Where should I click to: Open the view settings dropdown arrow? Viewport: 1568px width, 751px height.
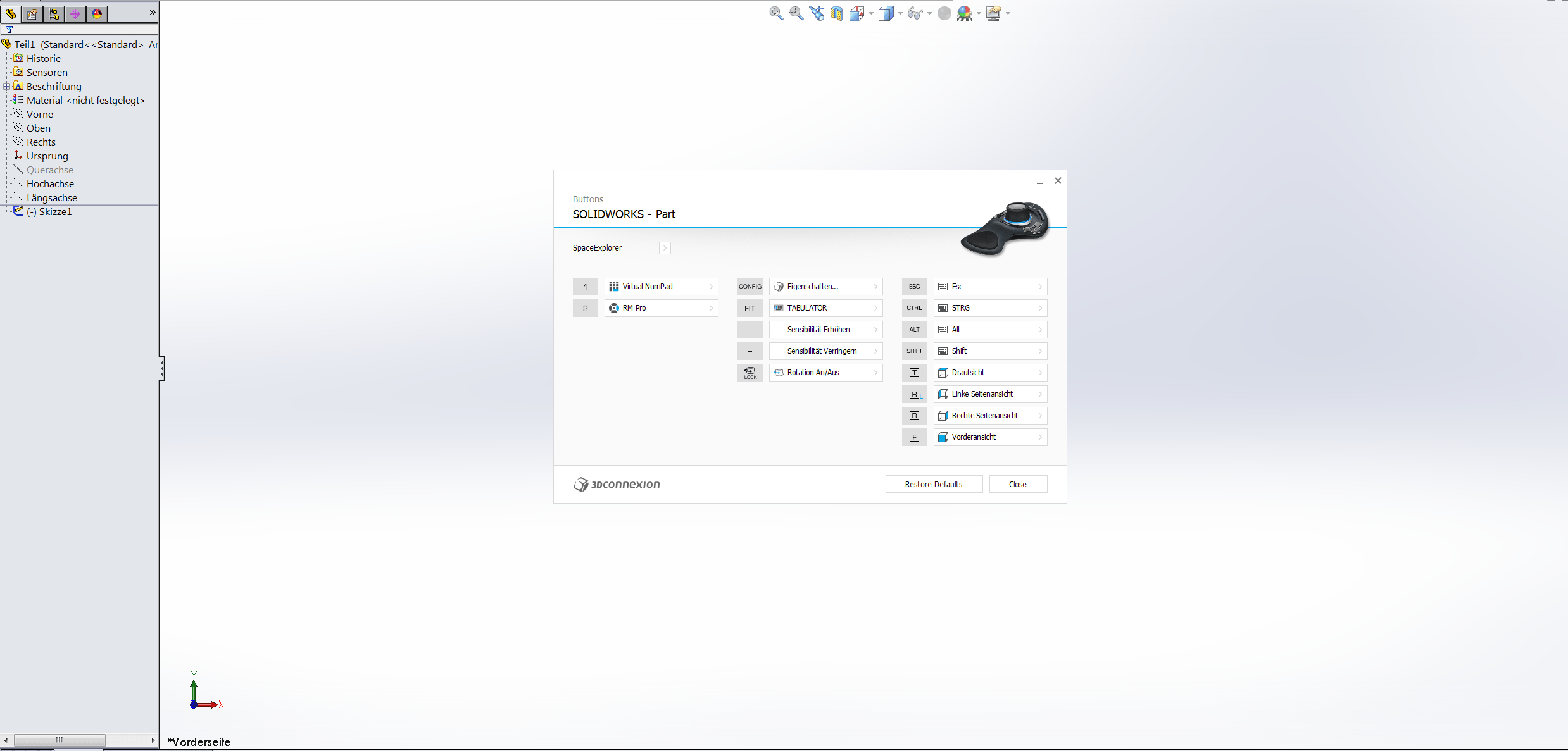1008,13
